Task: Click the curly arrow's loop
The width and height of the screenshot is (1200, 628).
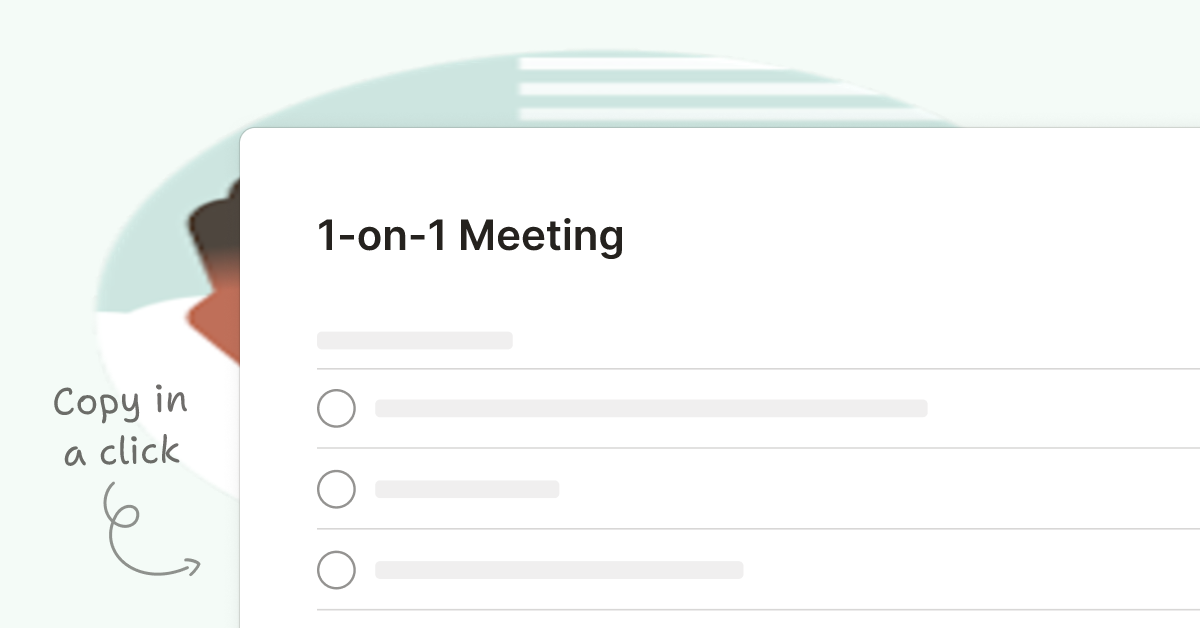Action: point(122,513)
